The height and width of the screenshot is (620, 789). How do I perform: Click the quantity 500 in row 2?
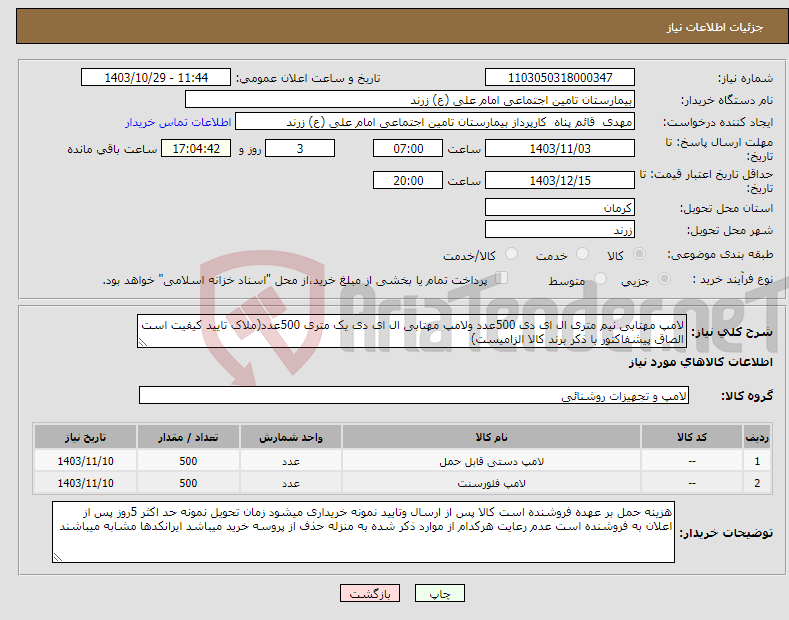tap(188, 483)
